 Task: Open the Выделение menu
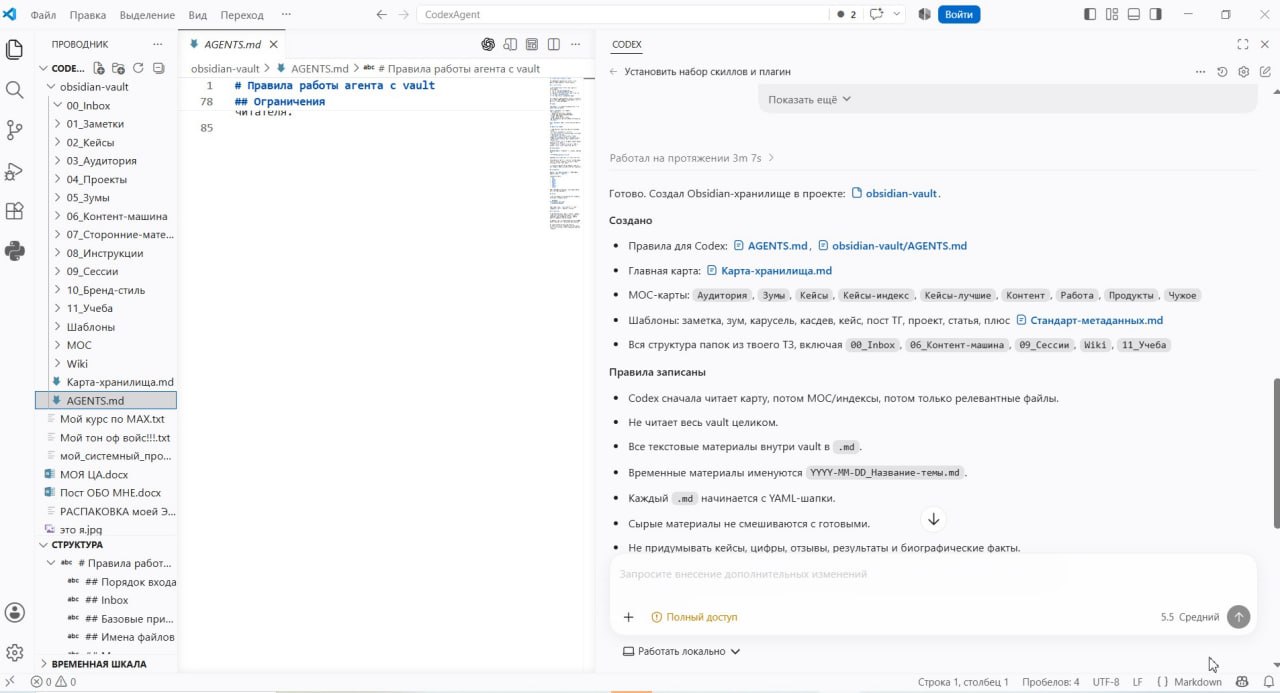[x=147, y=15]
